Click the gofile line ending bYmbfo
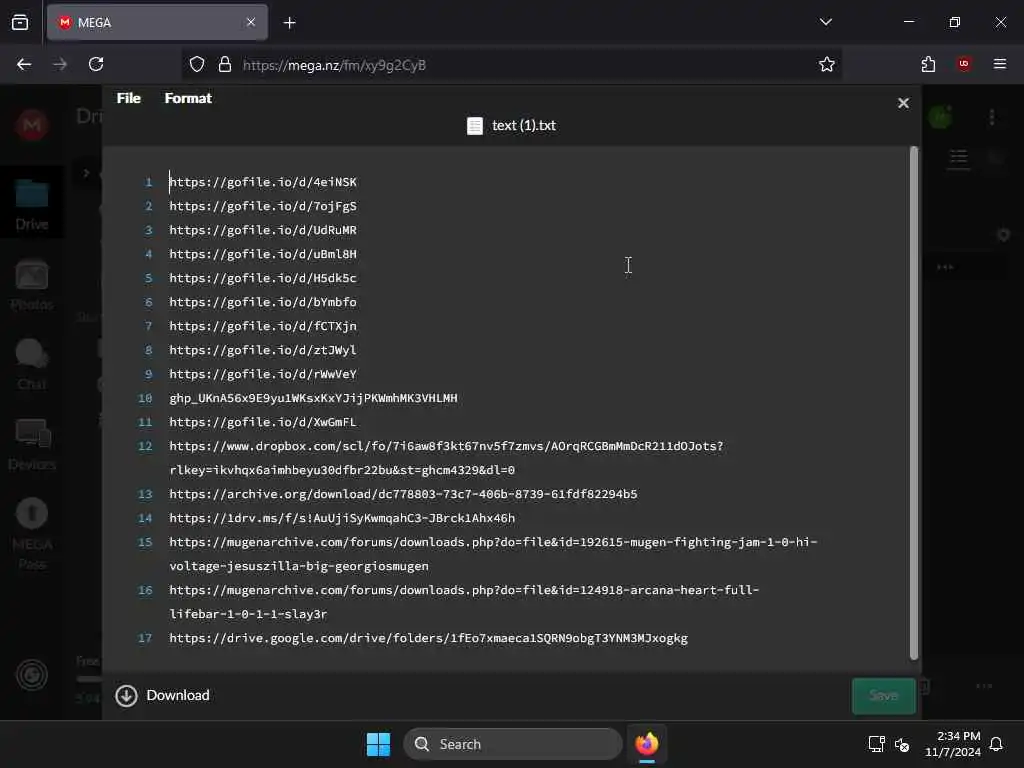 (263, 302)
